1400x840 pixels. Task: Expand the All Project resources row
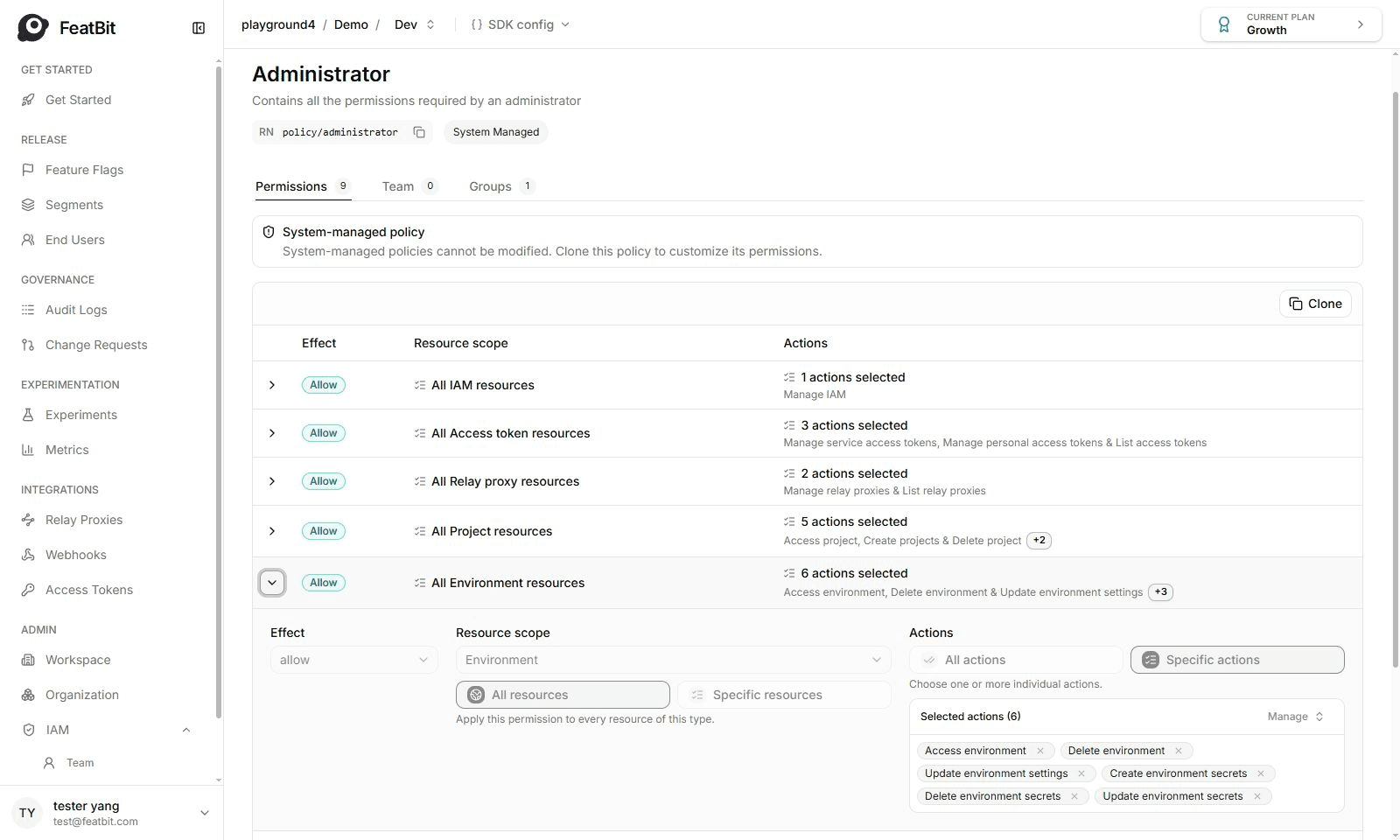272,531
